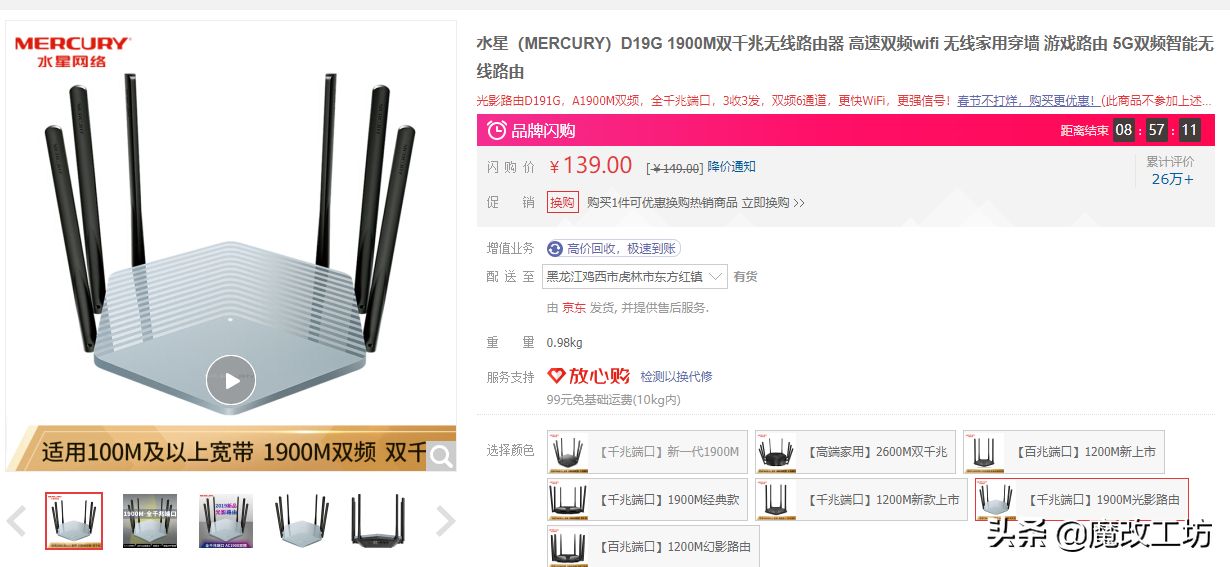This screenshot has width=1230, height=567.
Task: Select the black router side-view thumbnail
Action: pyautogui.click(x=378, y=521)
